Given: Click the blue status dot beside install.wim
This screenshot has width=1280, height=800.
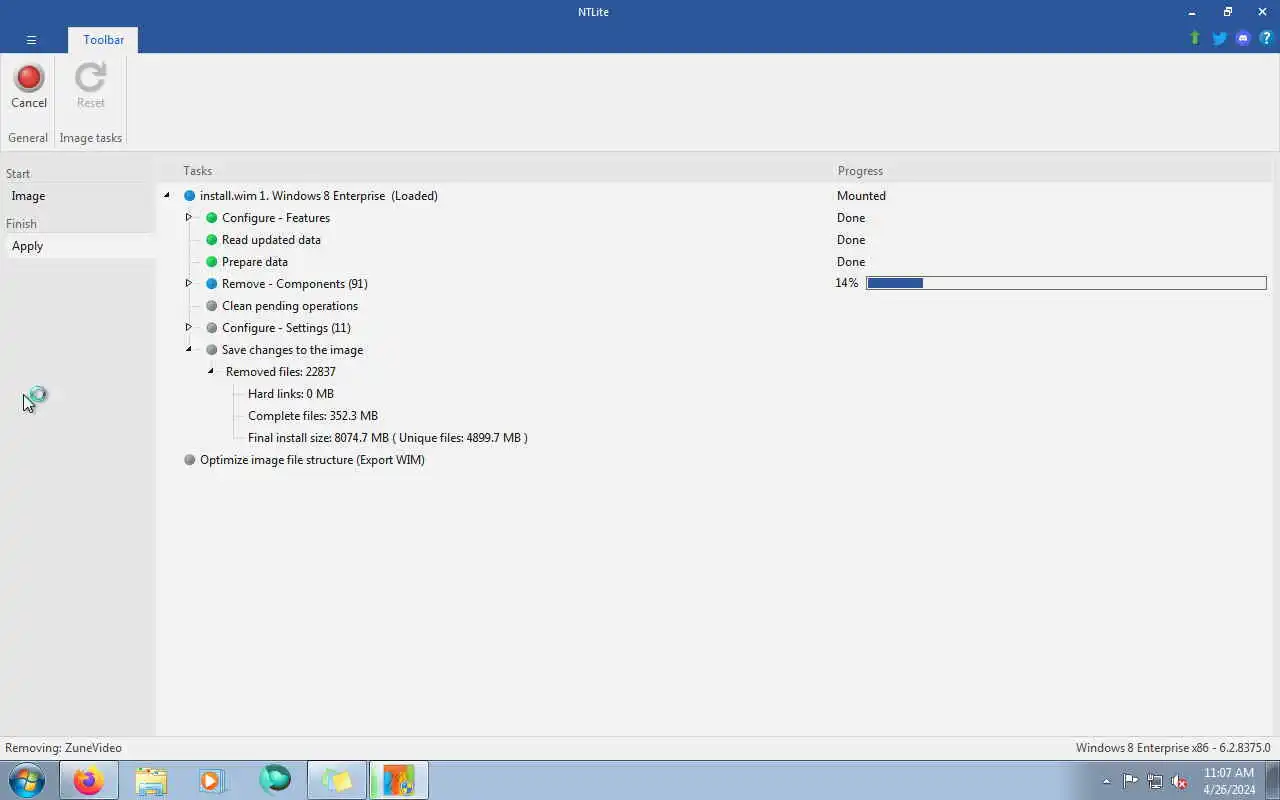Looking at the screenshot, I should click(x=189, y=196).
